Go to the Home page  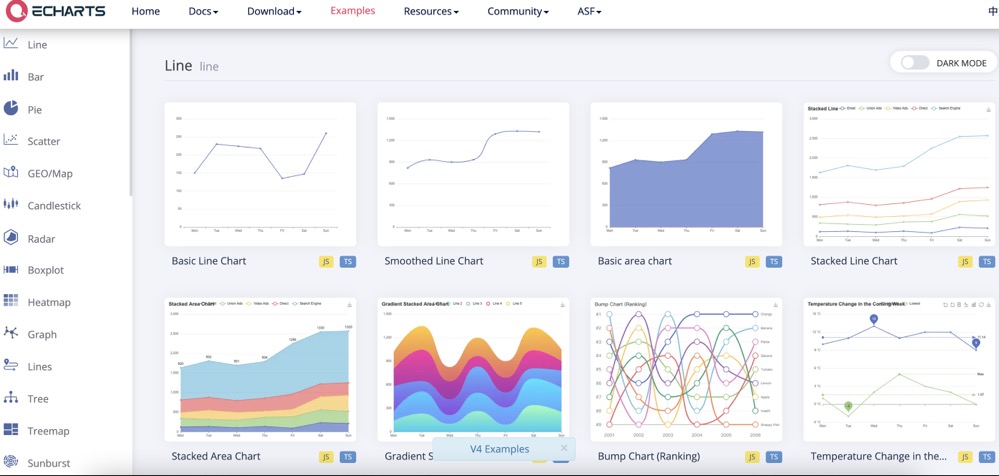[146, 12]
